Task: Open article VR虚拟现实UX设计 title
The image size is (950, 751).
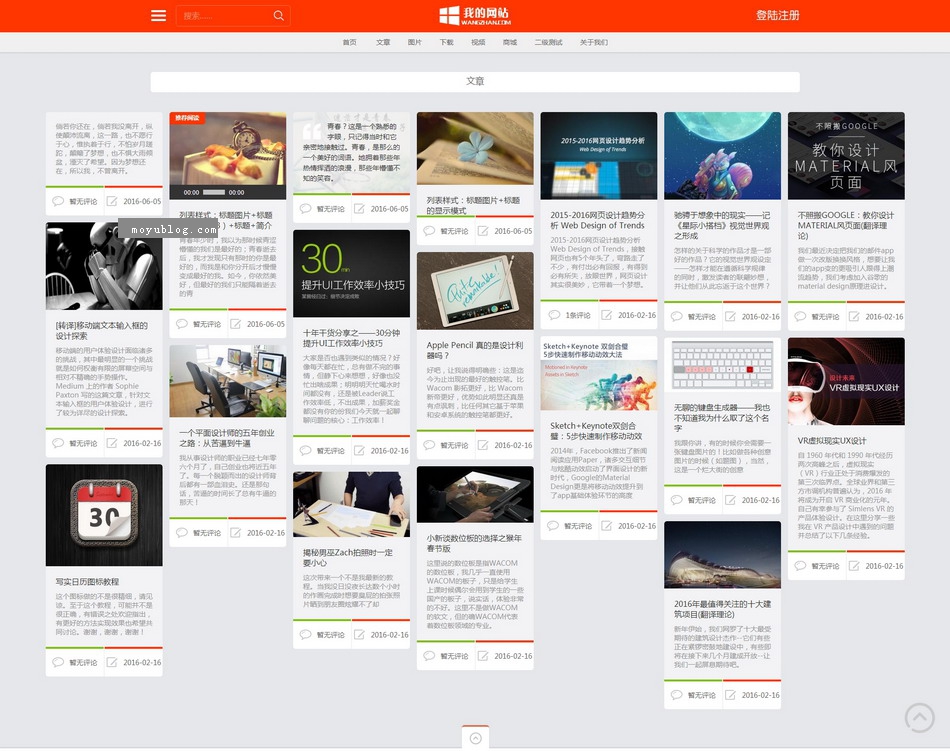Action: [832, 440]
